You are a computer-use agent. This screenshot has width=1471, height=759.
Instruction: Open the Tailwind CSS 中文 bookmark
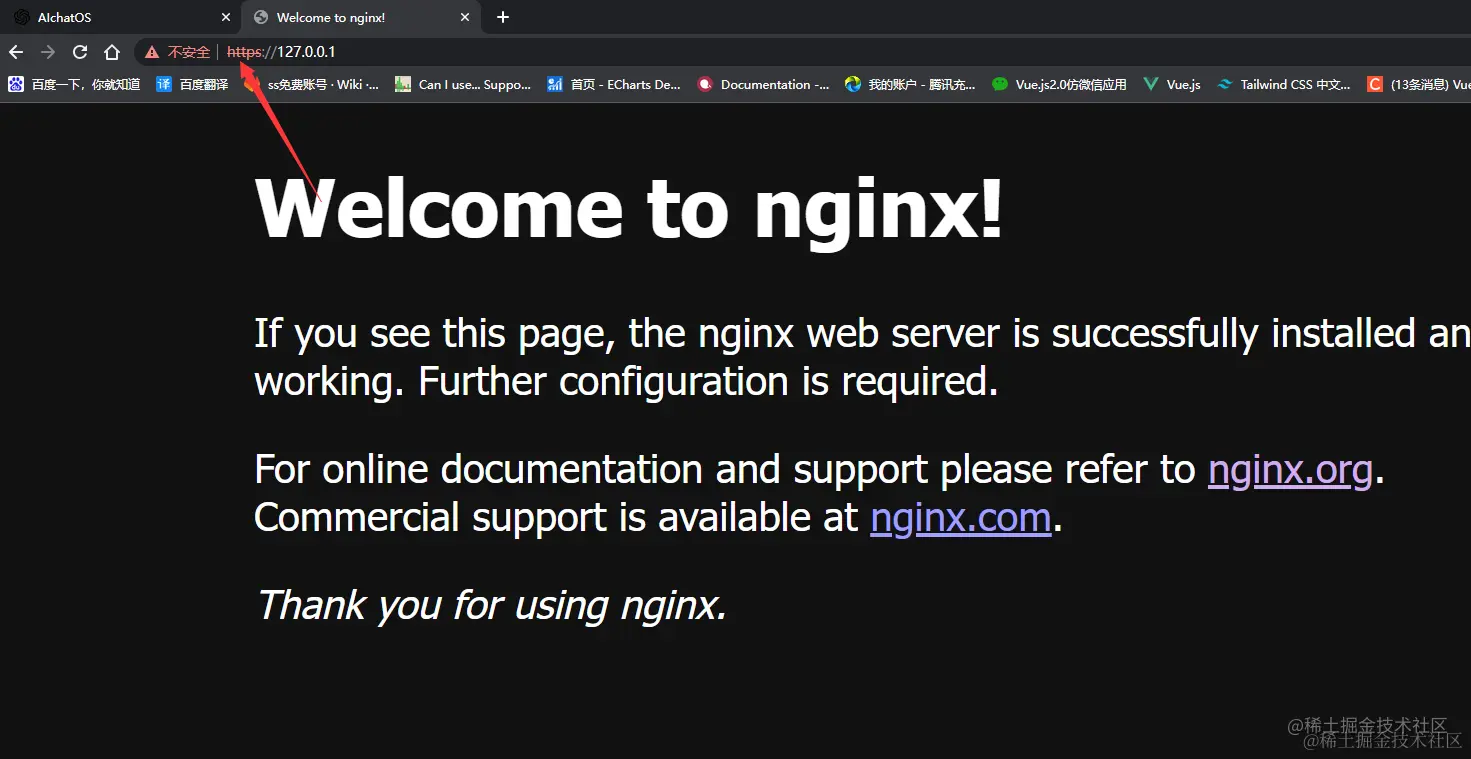(1284, 85)
